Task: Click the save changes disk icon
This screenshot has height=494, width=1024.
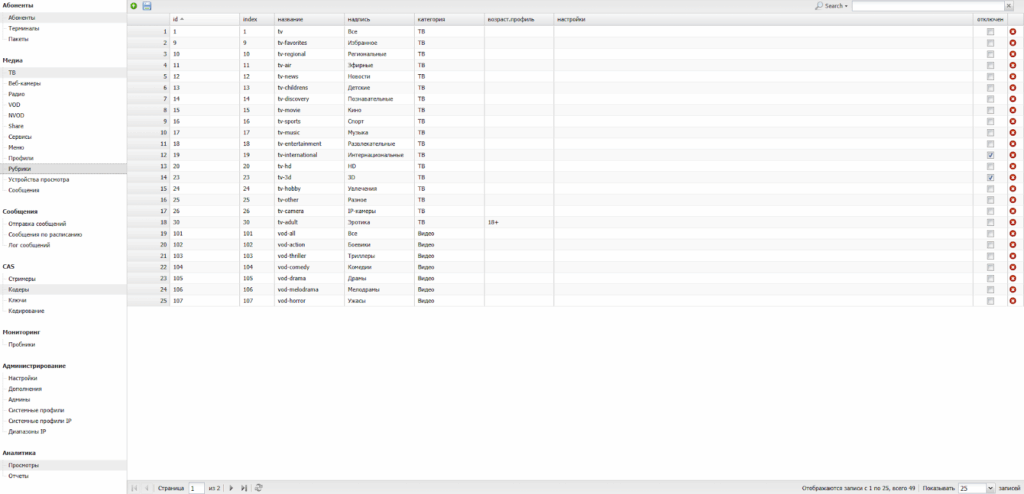Action: [147, 6]
